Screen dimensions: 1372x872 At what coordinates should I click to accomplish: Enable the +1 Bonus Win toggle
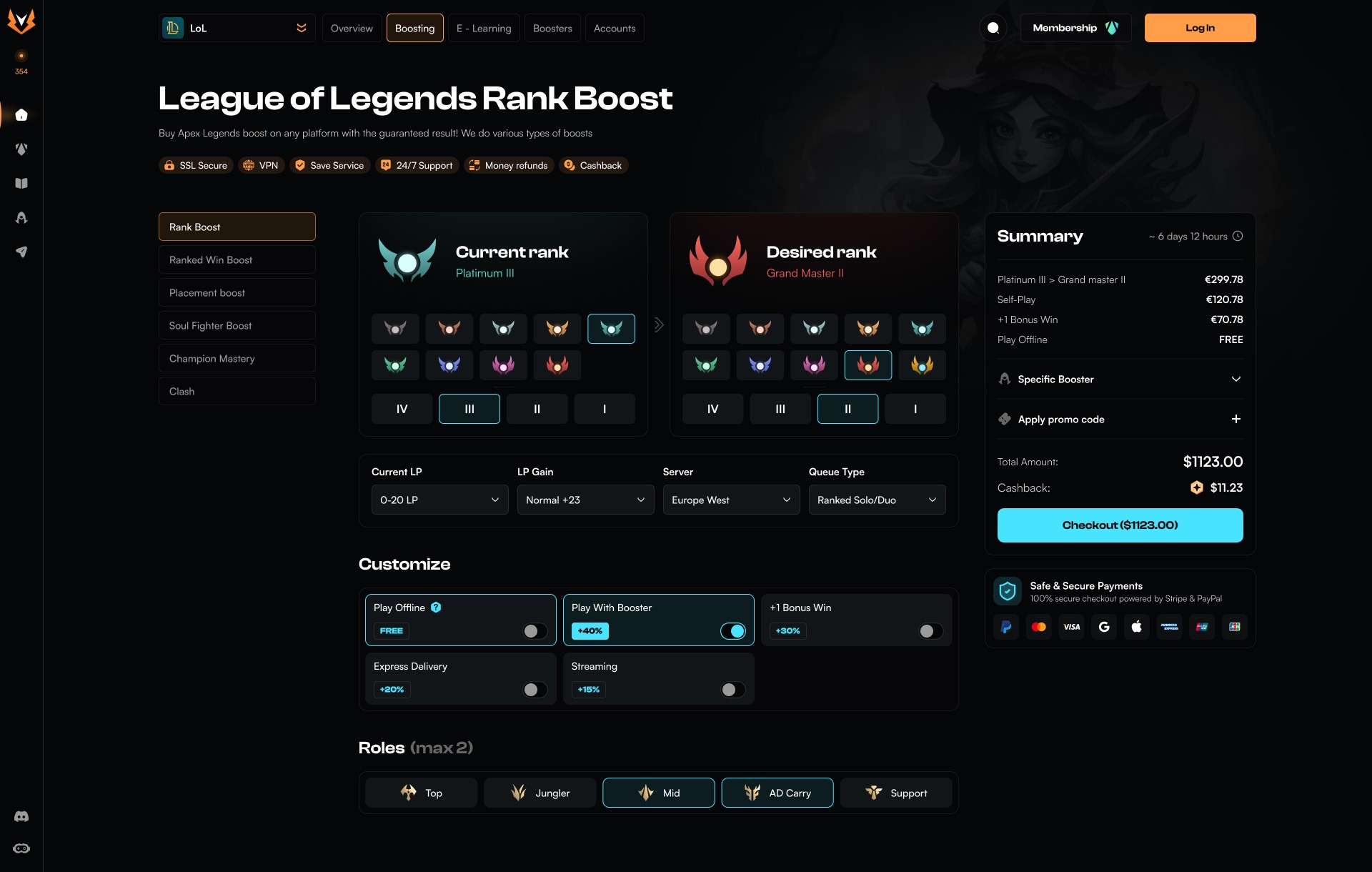[x=930, y=631]
